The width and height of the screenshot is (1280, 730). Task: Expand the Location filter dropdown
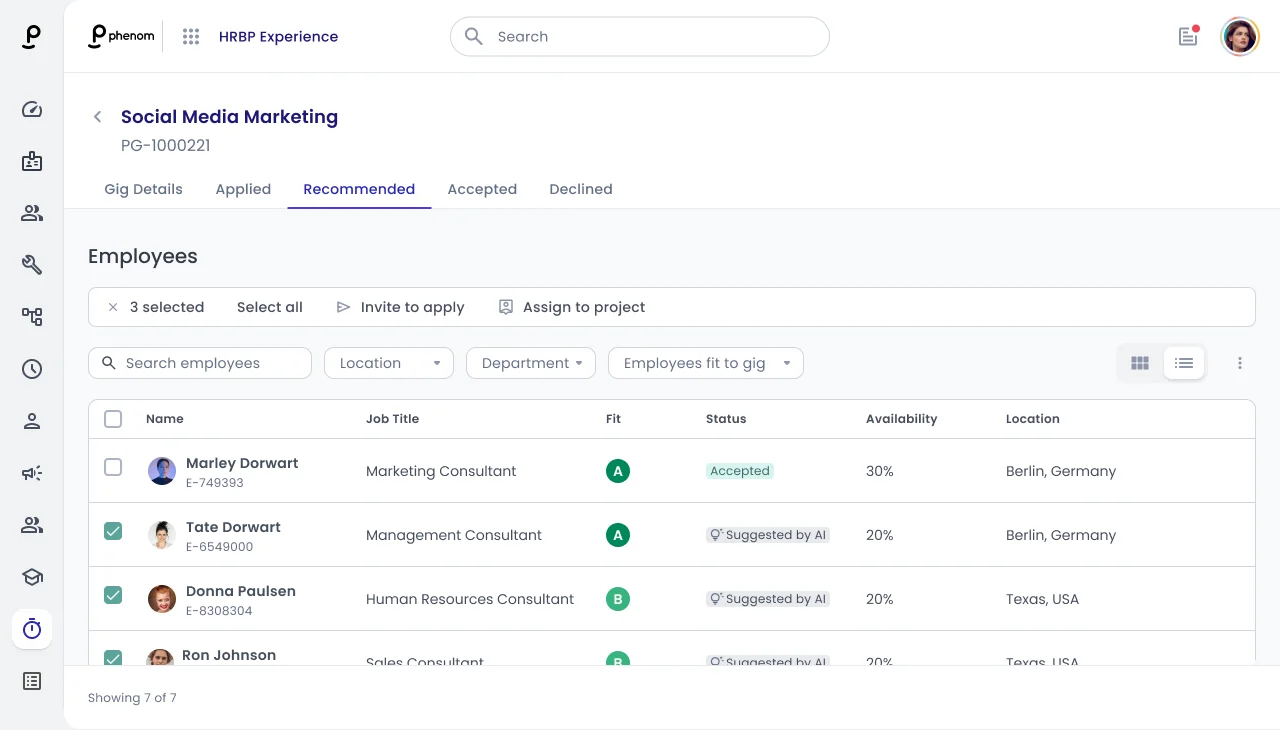pos(389,363)
